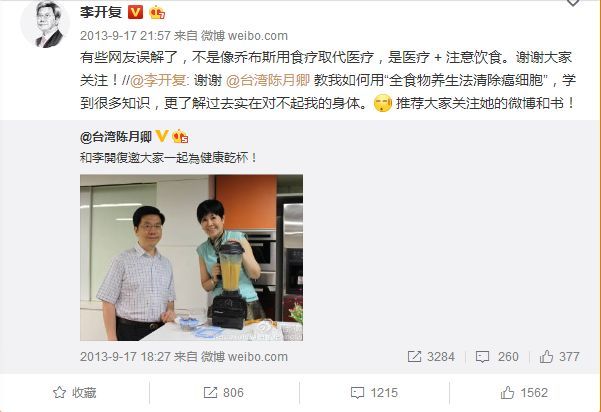This screenshot has height=412, width=601.
Task: Open the comments section showing 1215
Action: [x=374, y=392]
